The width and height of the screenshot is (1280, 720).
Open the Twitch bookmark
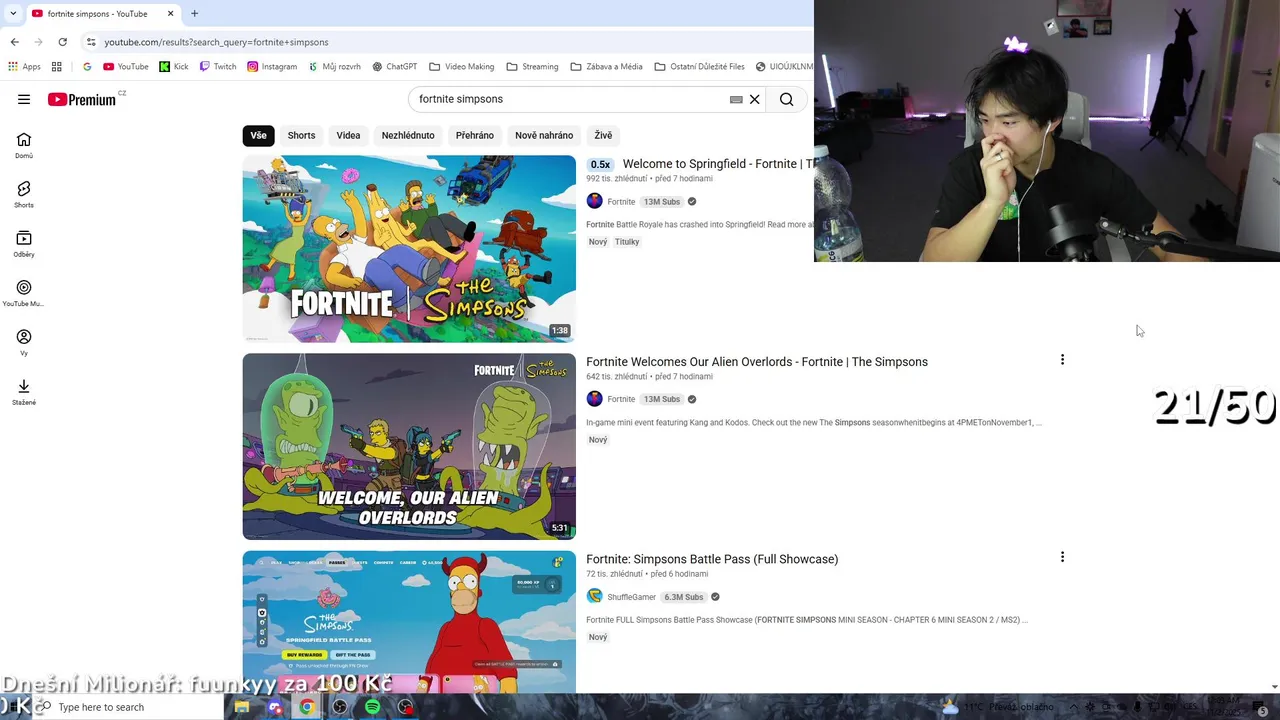pos(218,67)
